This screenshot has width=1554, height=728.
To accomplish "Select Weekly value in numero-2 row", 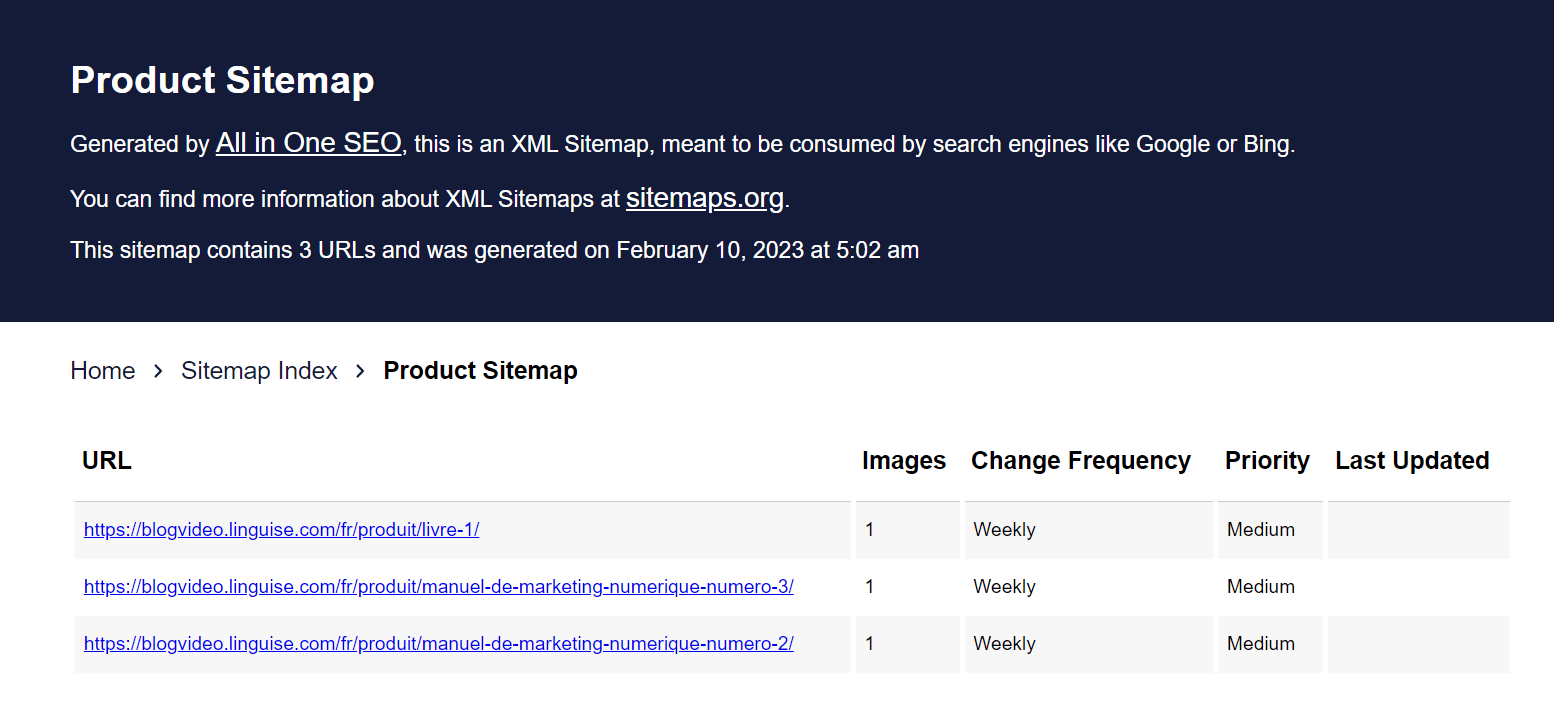I will tap(1004, 644).
